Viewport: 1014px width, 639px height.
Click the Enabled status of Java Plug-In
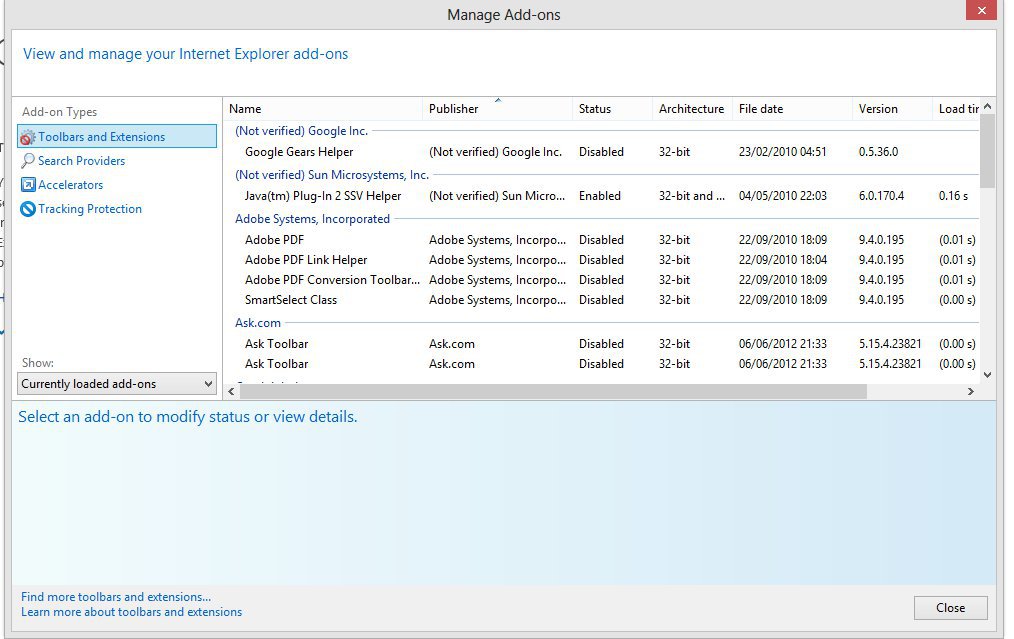(x=599, y=196)
